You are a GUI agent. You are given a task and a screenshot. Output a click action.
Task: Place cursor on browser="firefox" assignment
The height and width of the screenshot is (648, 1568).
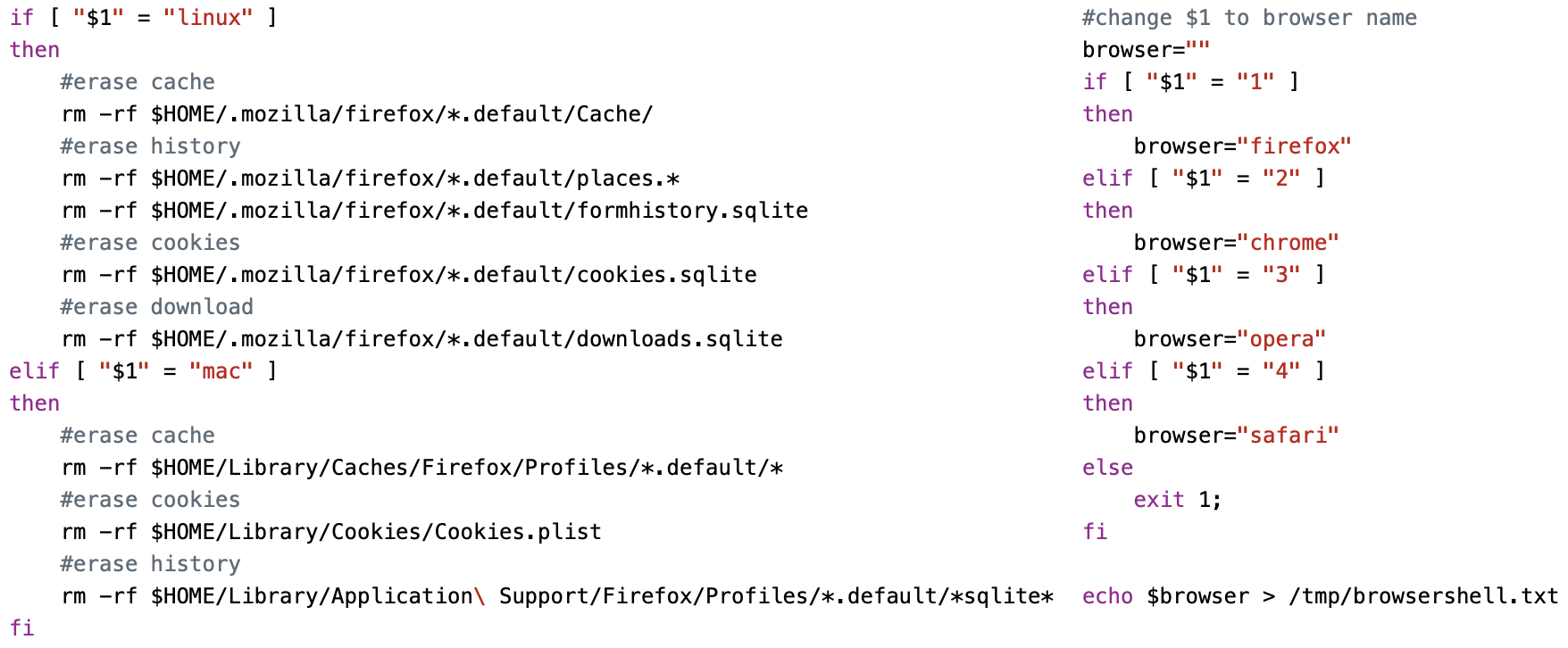point(1241,146)
